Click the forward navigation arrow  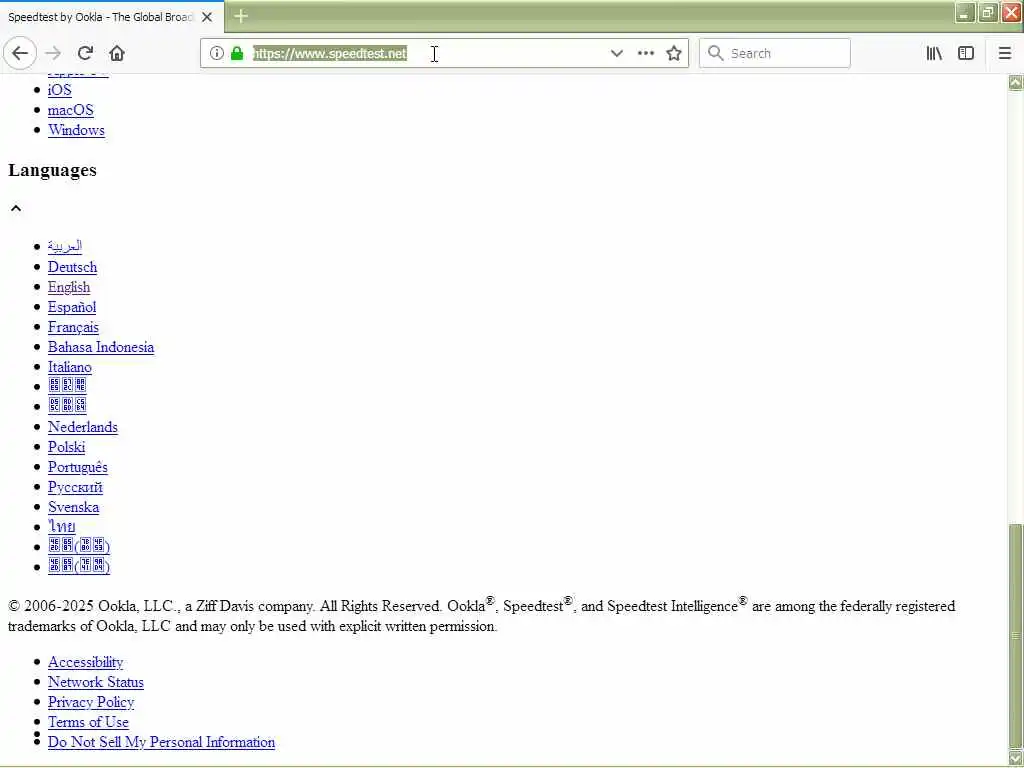click(x=53, y=53)
